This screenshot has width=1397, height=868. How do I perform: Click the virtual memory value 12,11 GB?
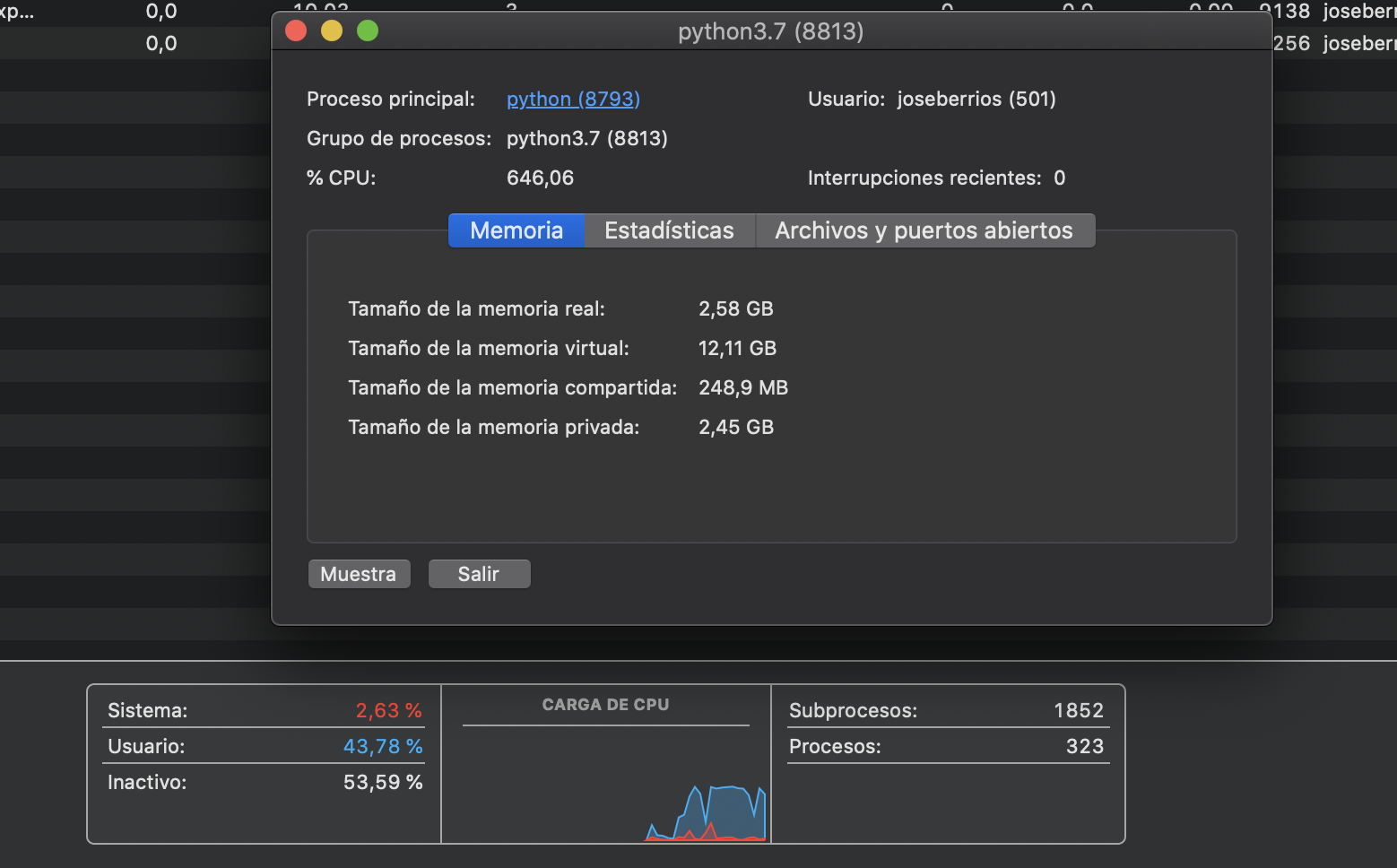pos(737,348)
